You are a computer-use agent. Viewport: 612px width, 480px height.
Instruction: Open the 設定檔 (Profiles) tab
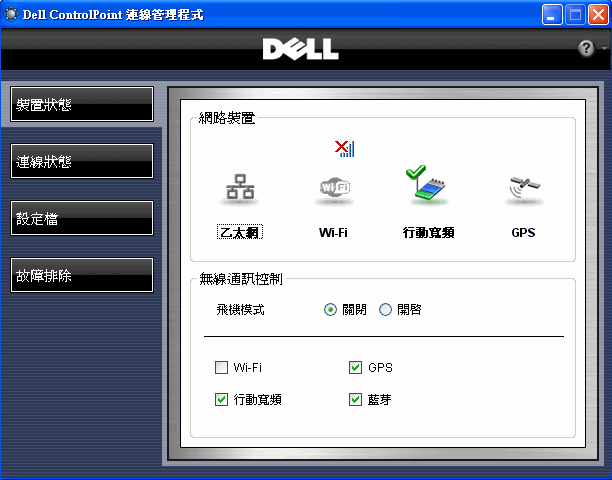pyautogui.click(x=82, y=218)
